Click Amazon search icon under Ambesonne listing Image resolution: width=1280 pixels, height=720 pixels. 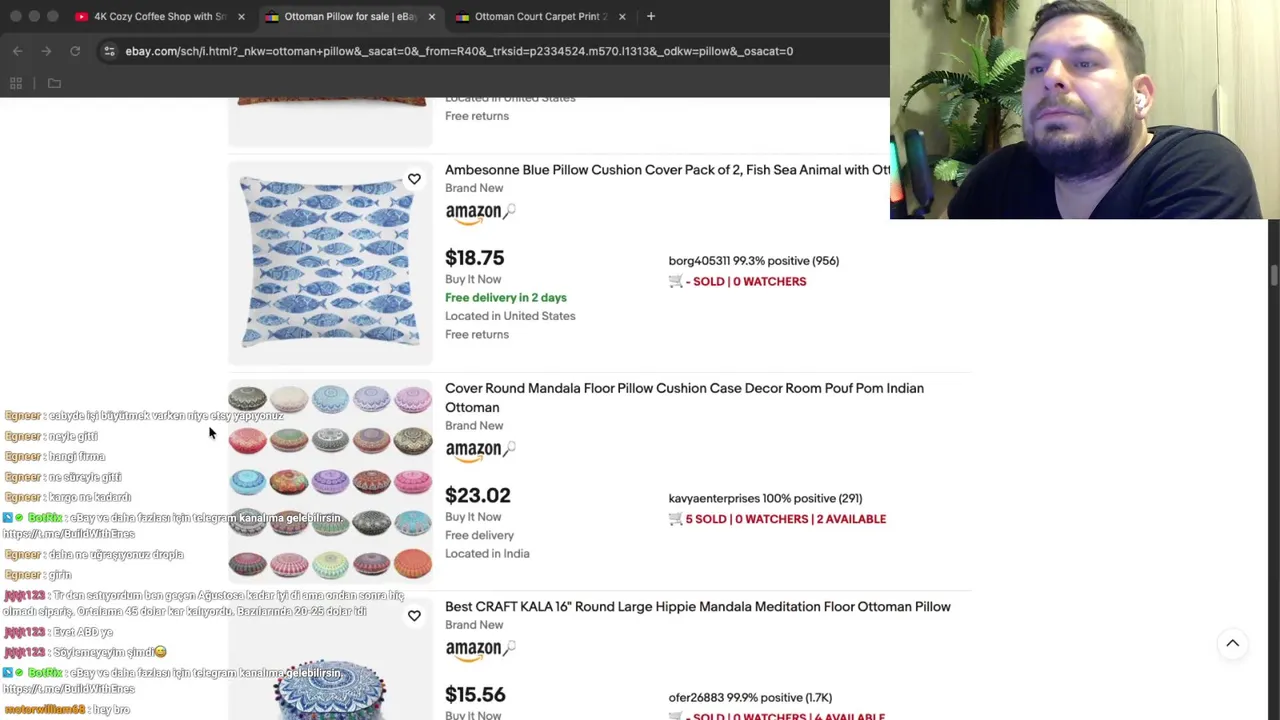509,211
